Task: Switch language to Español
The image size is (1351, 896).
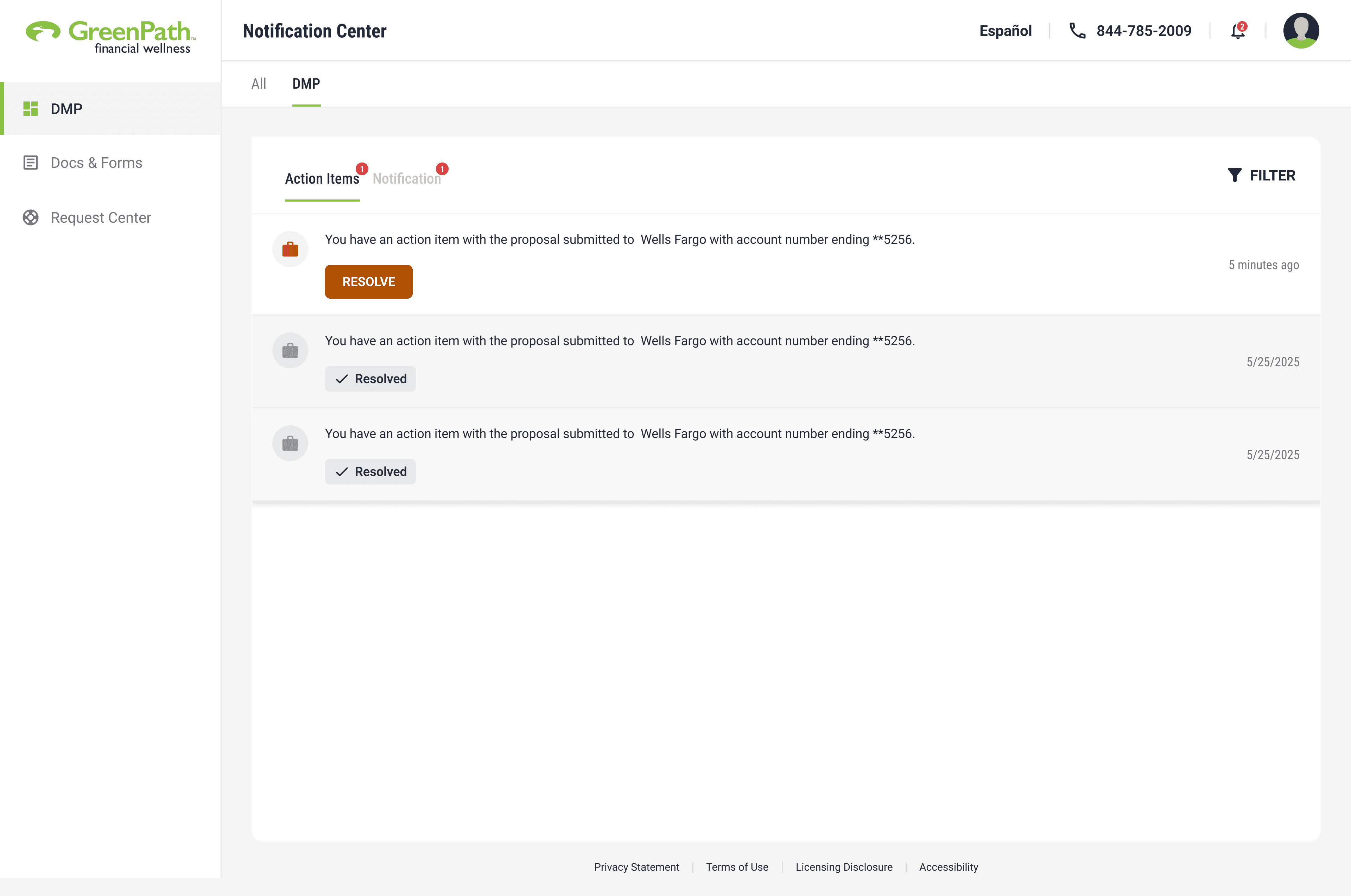Action: 1005,31
